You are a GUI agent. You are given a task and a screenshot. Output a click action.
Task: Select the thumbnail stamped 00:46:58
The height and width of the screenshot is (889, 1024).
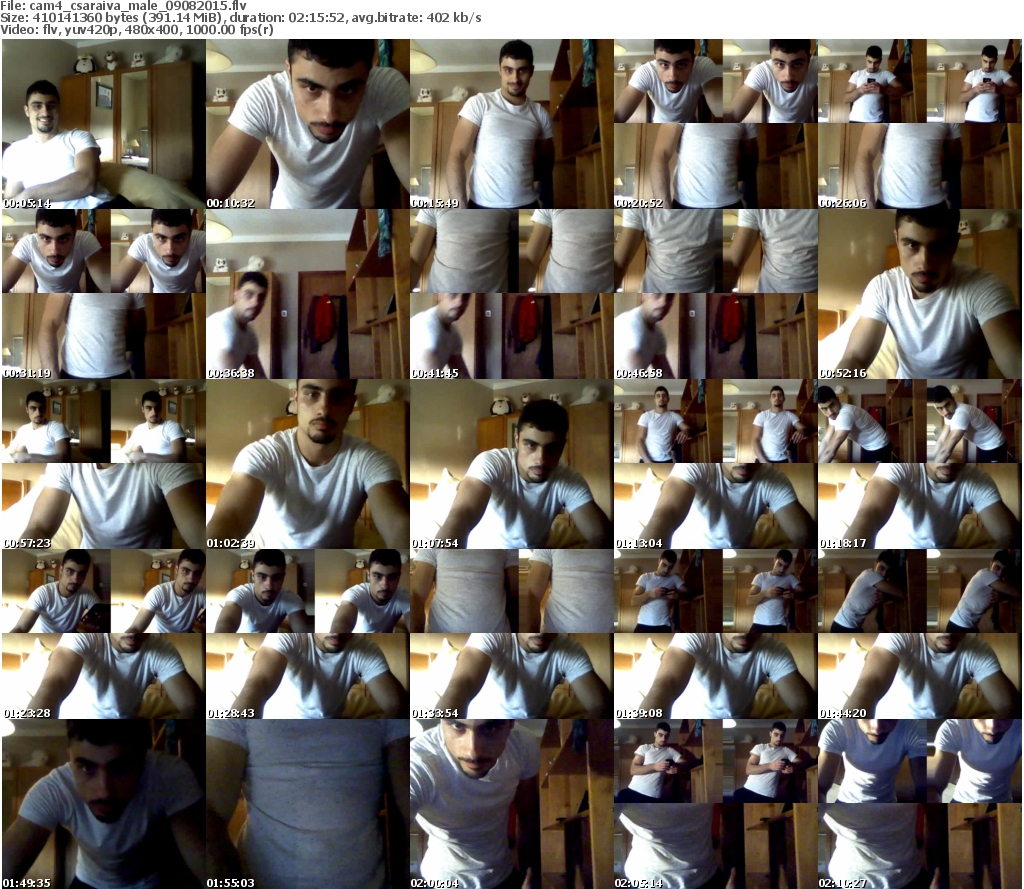(716, 294)
